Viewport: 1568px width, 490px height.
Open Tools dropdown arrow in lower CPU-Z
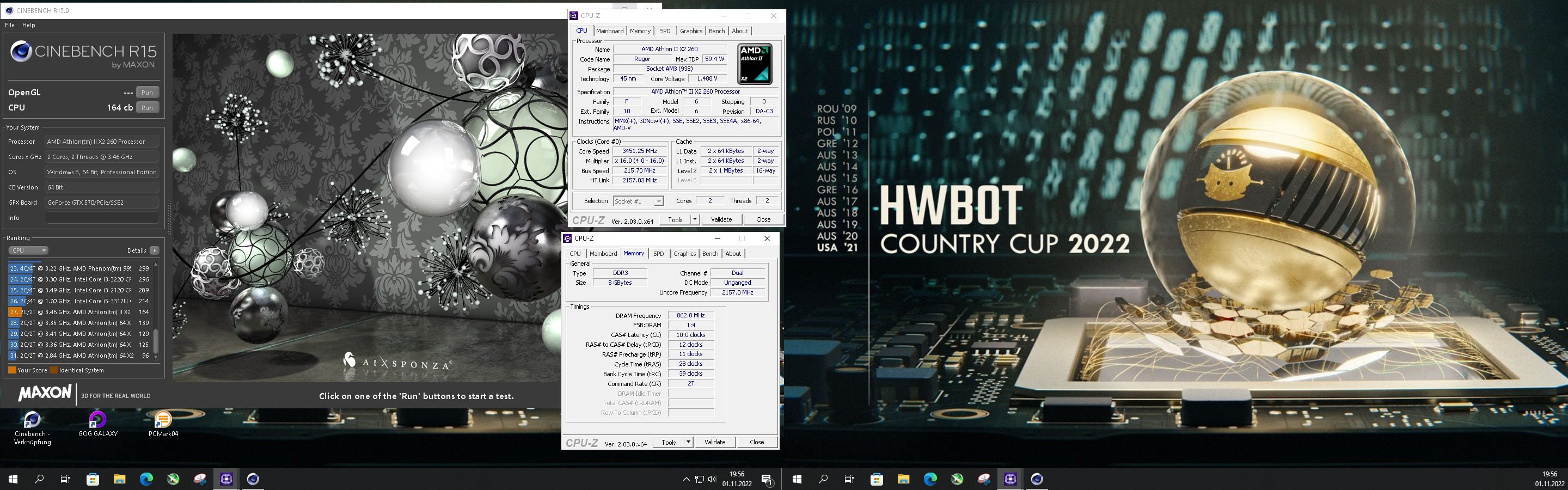pos(688,443)
